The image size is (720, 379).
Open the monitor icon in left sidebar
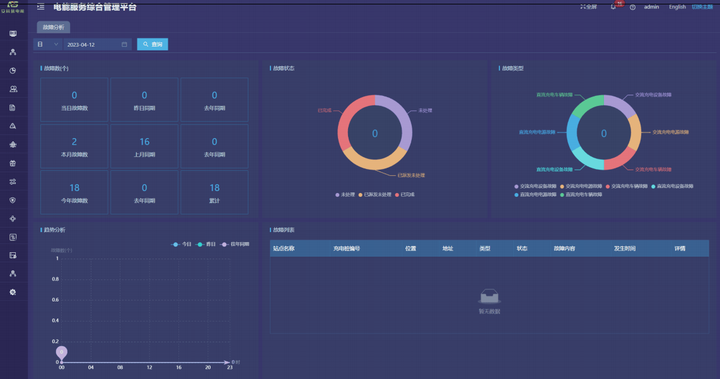[13, 34]
